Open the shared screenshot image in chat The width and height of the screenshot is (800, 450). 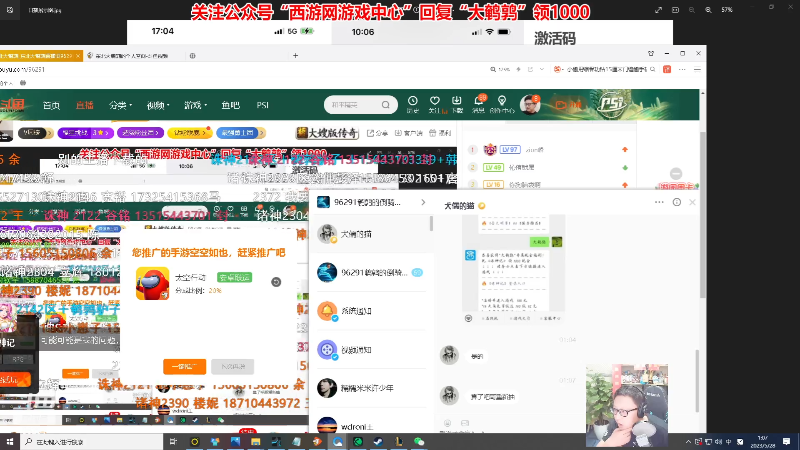[x=514, y=268]
